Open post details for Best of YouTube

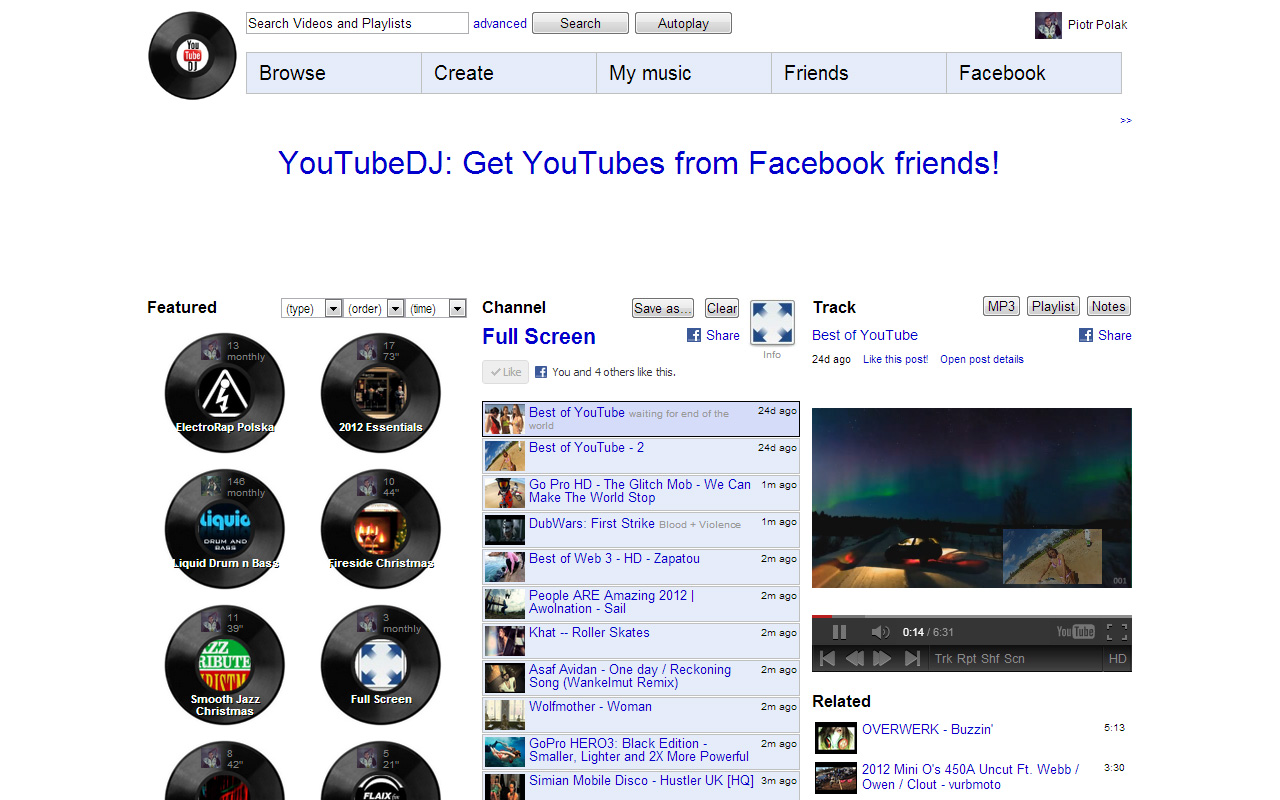pyautogui.click(x=981, y=359)
